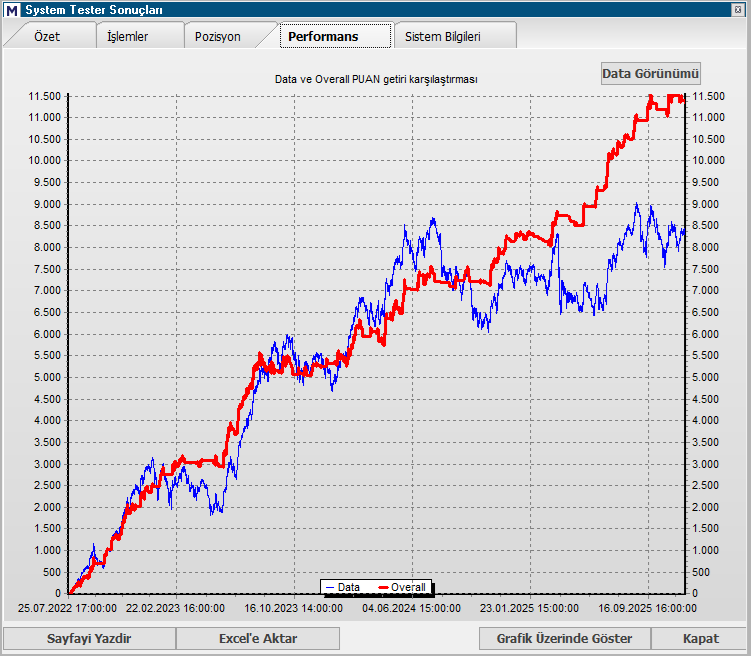Image resolution: width=751 pixels, height=656 pixels.
Task: Click the left axis value 2.000
Action: click(47, 507)
